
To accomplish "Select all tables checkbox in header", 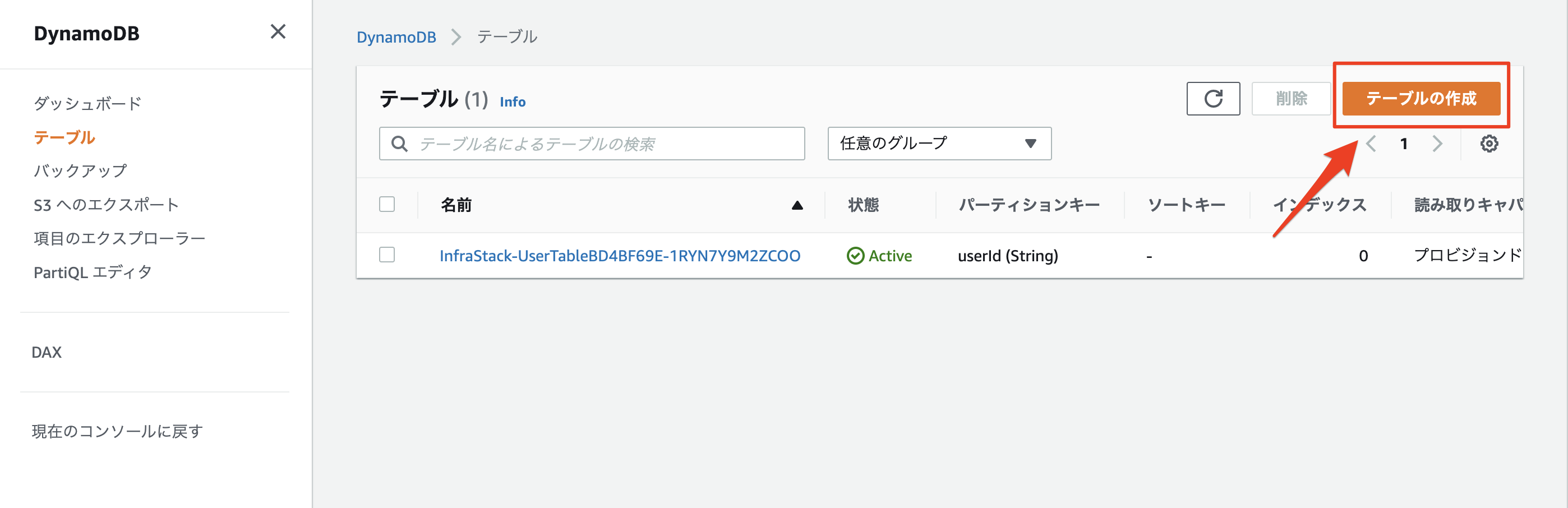I will coord(387,205).
